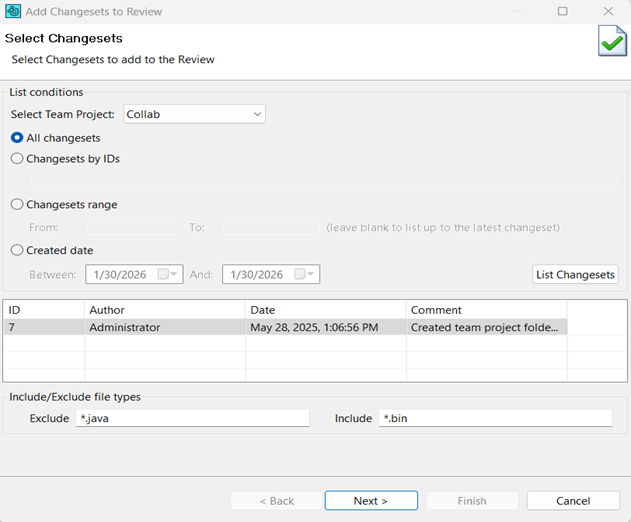The height and width of the screenshot is (522, 631).
Task: Select the All changesets radio button
Action: tap(17, 138)
